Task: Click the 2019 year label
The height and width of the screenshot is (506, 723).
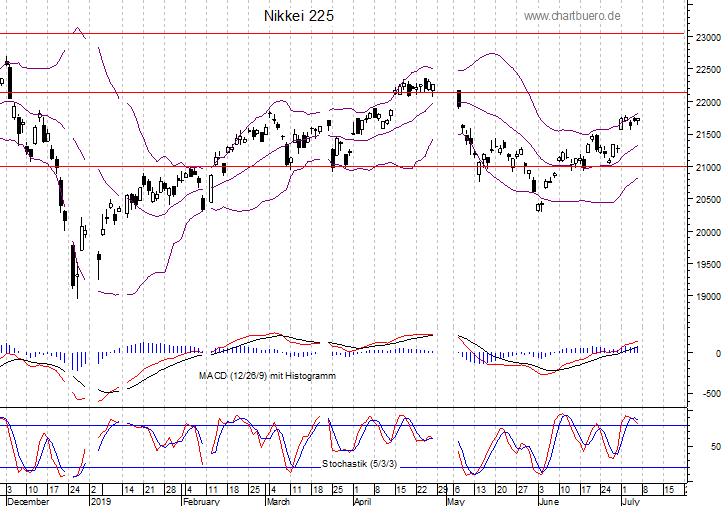Action: tap(101, 501)
